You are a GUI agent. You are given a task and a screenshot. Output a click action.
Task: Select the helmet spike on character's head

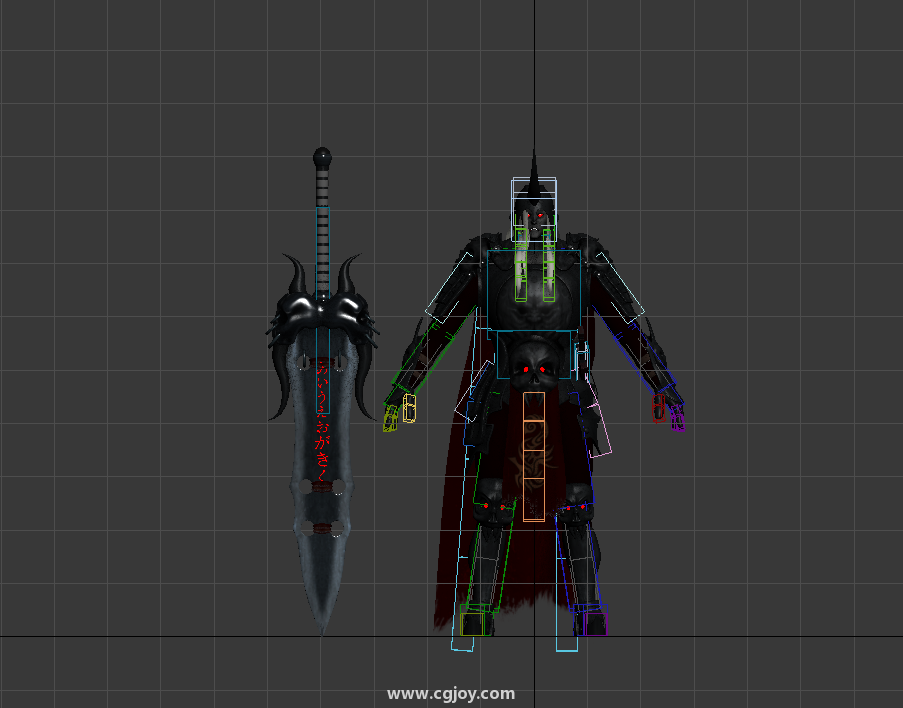point(534,168)
